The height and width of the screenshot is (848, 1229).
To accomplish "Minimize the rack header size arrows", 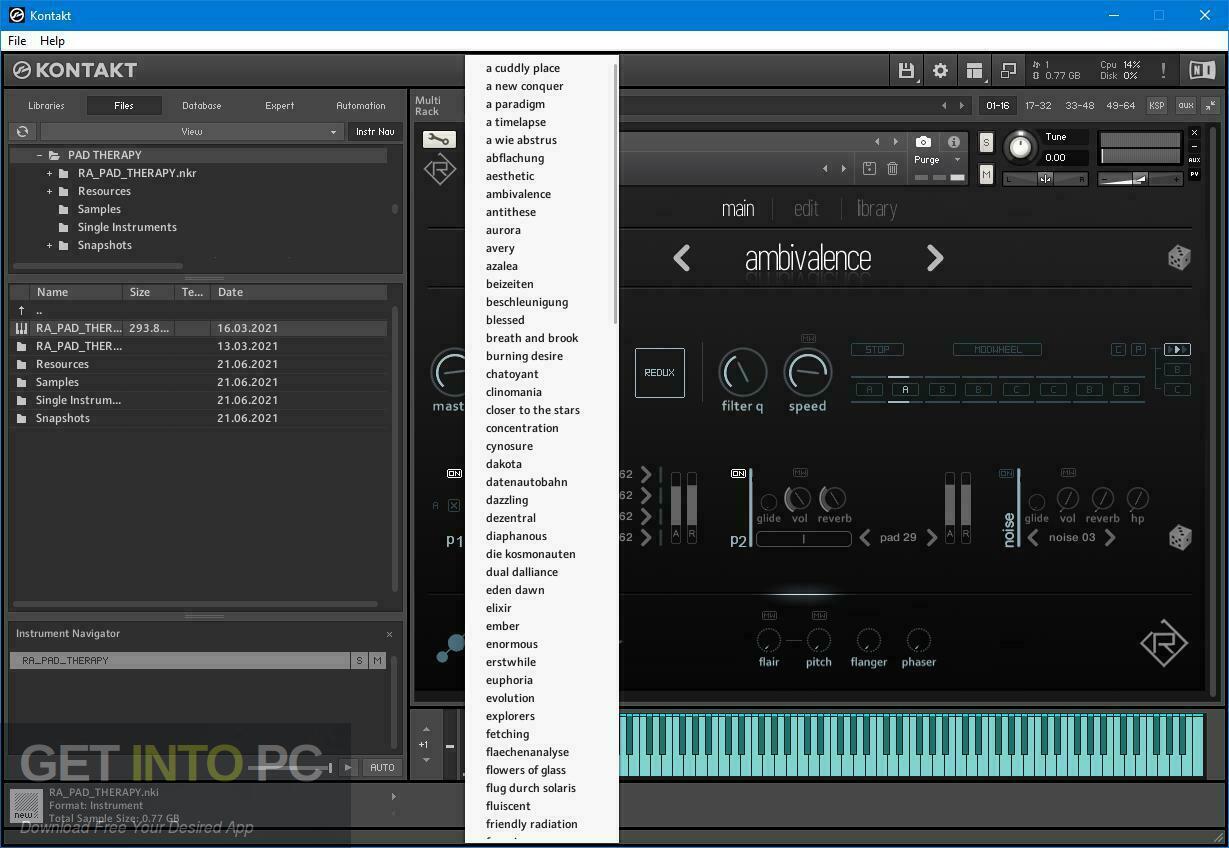I will point(1210,105).
